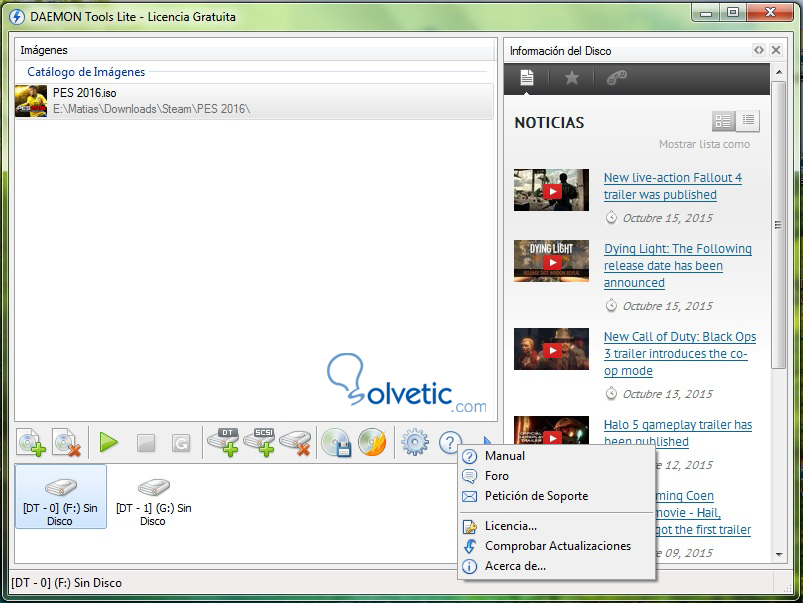
Task: Click the PES 2016 cover thumbnail
Action: [x=31, y=101]
